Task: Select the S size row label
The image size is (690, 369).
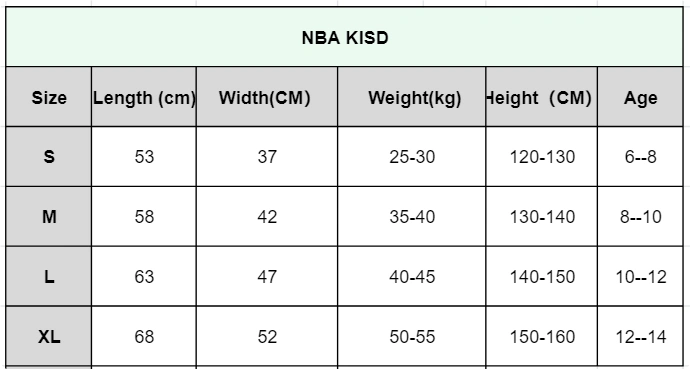Action: pyautogui.click(x=49, y=157)
